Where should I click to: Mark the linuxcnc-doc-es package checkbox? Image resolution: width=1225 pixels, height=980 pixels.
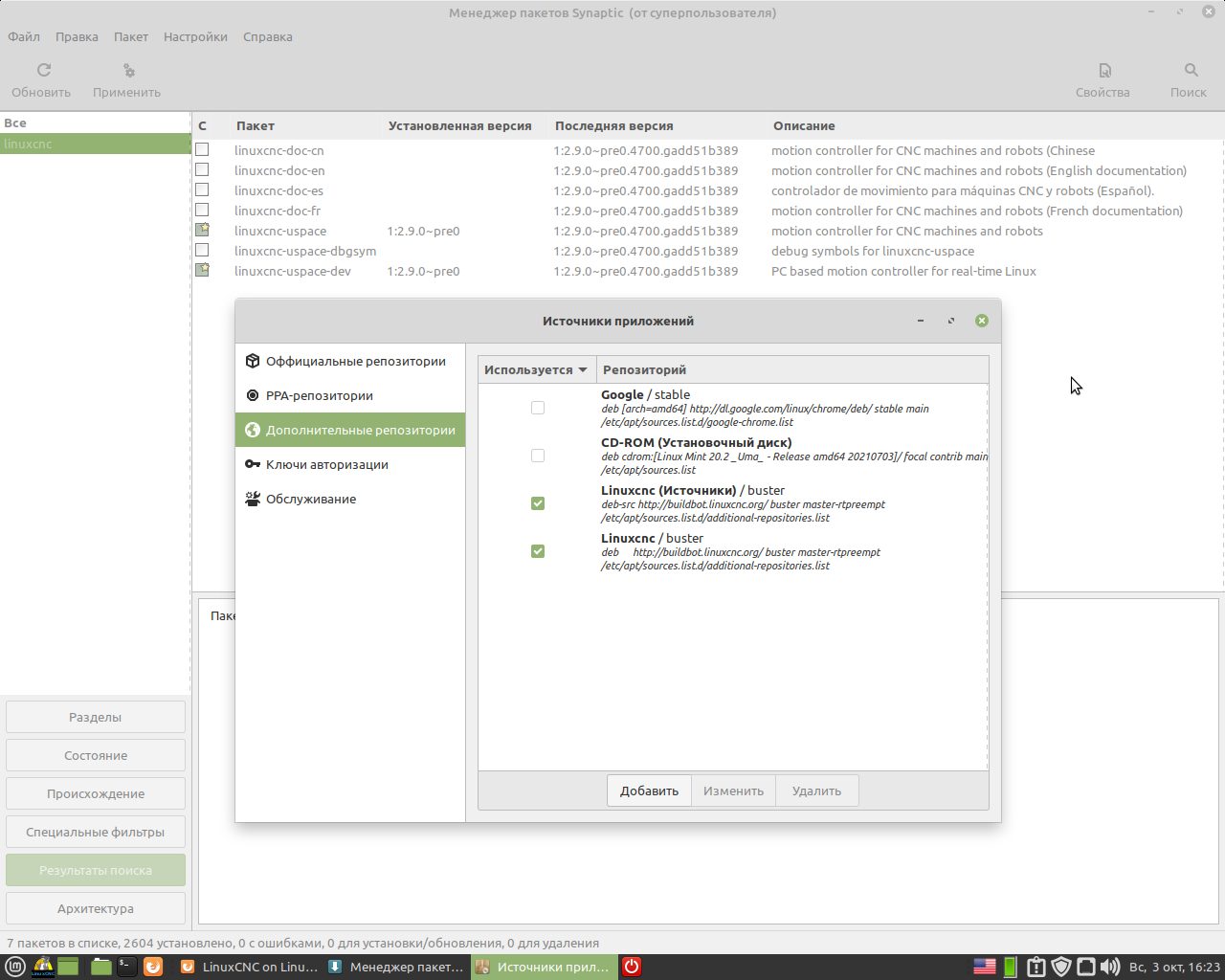[x=202, y=189]
